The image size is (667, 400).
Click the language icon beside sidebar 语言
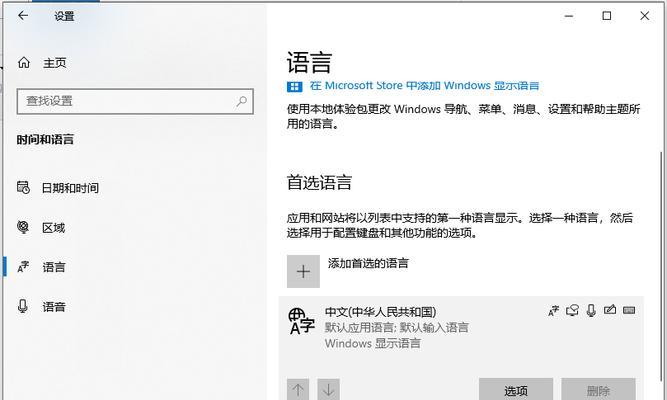click(23, 267)
